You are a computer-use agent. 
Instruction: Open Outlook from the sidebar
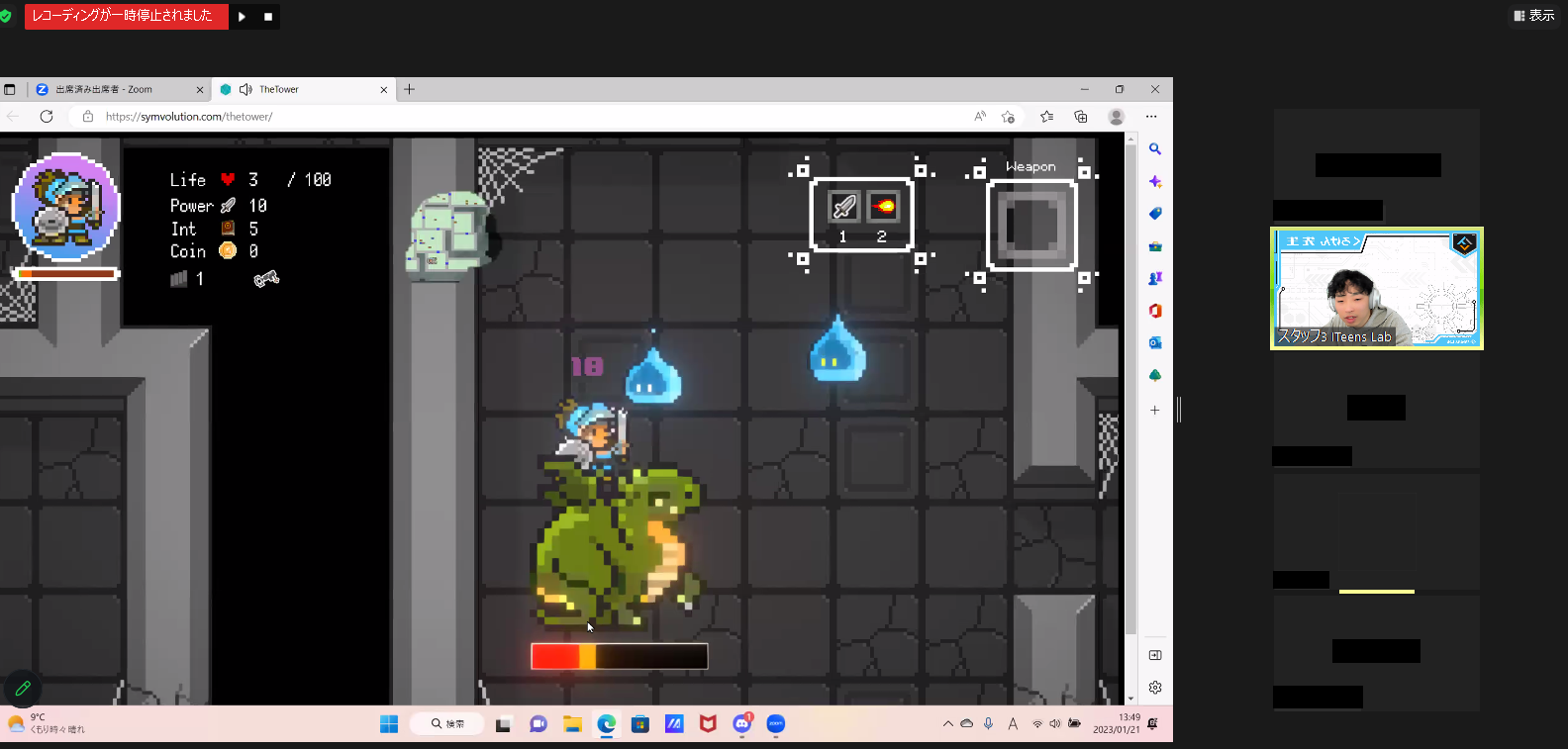pos(1155,343)
